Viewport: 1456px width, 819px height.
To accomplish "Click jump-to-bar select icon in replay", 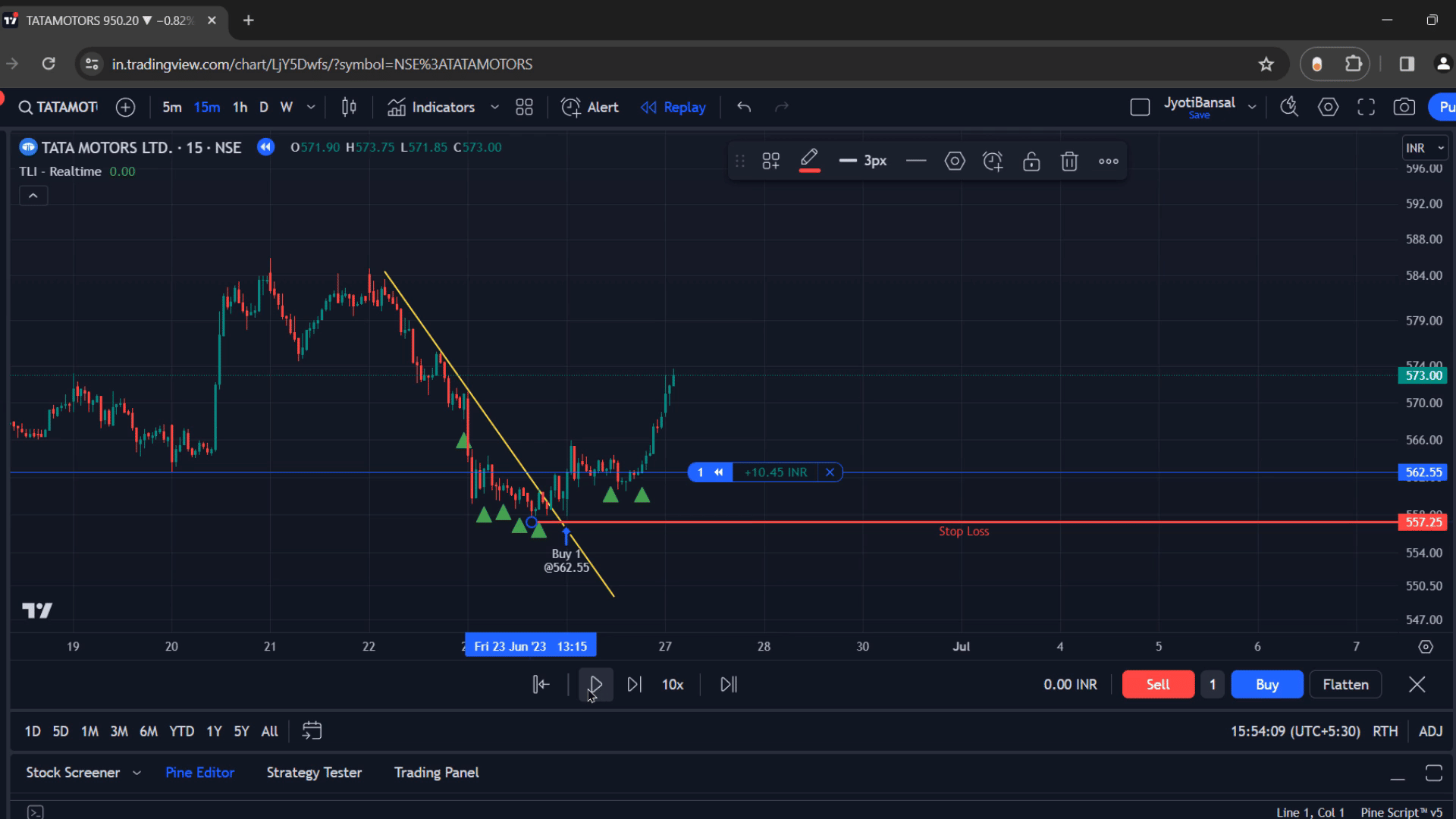I will click(541, 685).
